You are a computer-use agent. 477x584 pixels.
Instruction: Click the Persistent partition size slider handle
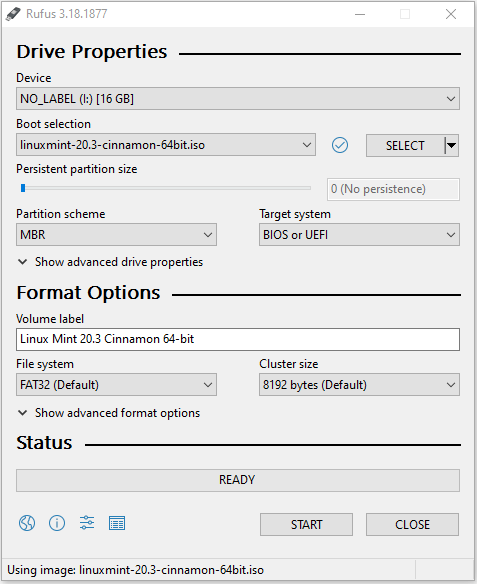coord(23,188)
